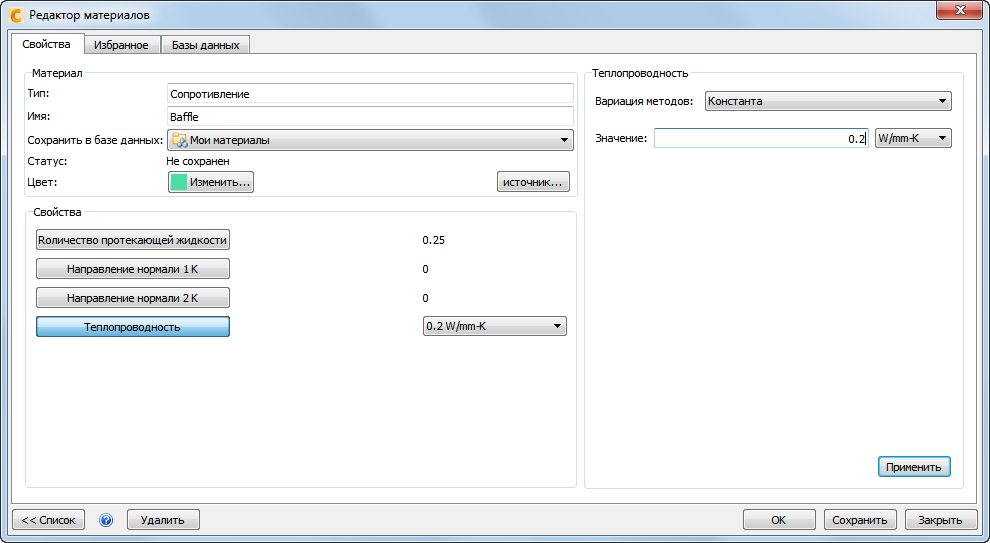990x543 pixels.
Task: Open the Избранное tab
Action: [121, 45]
